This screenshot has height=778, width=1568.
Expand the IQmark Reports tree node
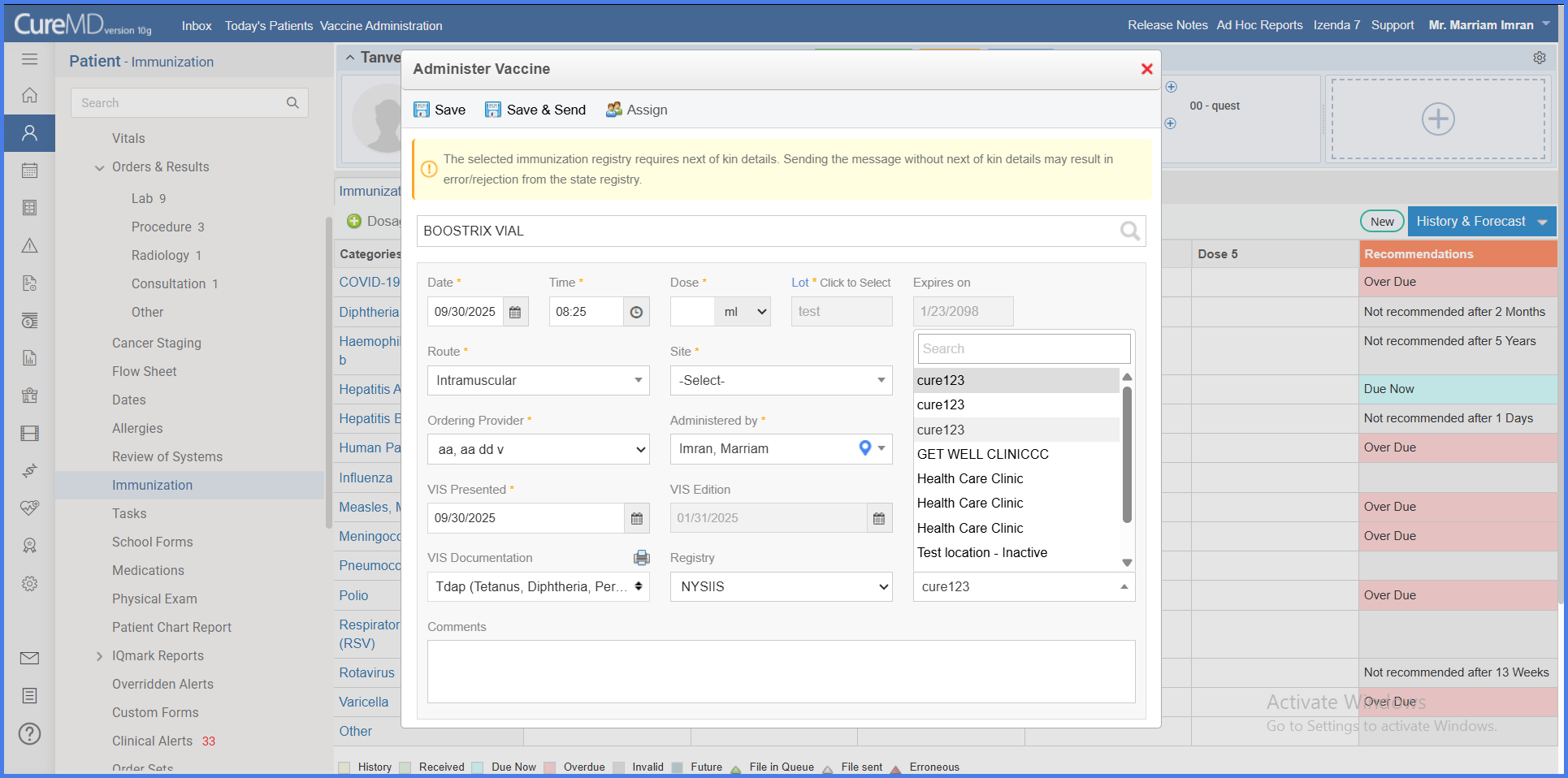click(99, 656)
